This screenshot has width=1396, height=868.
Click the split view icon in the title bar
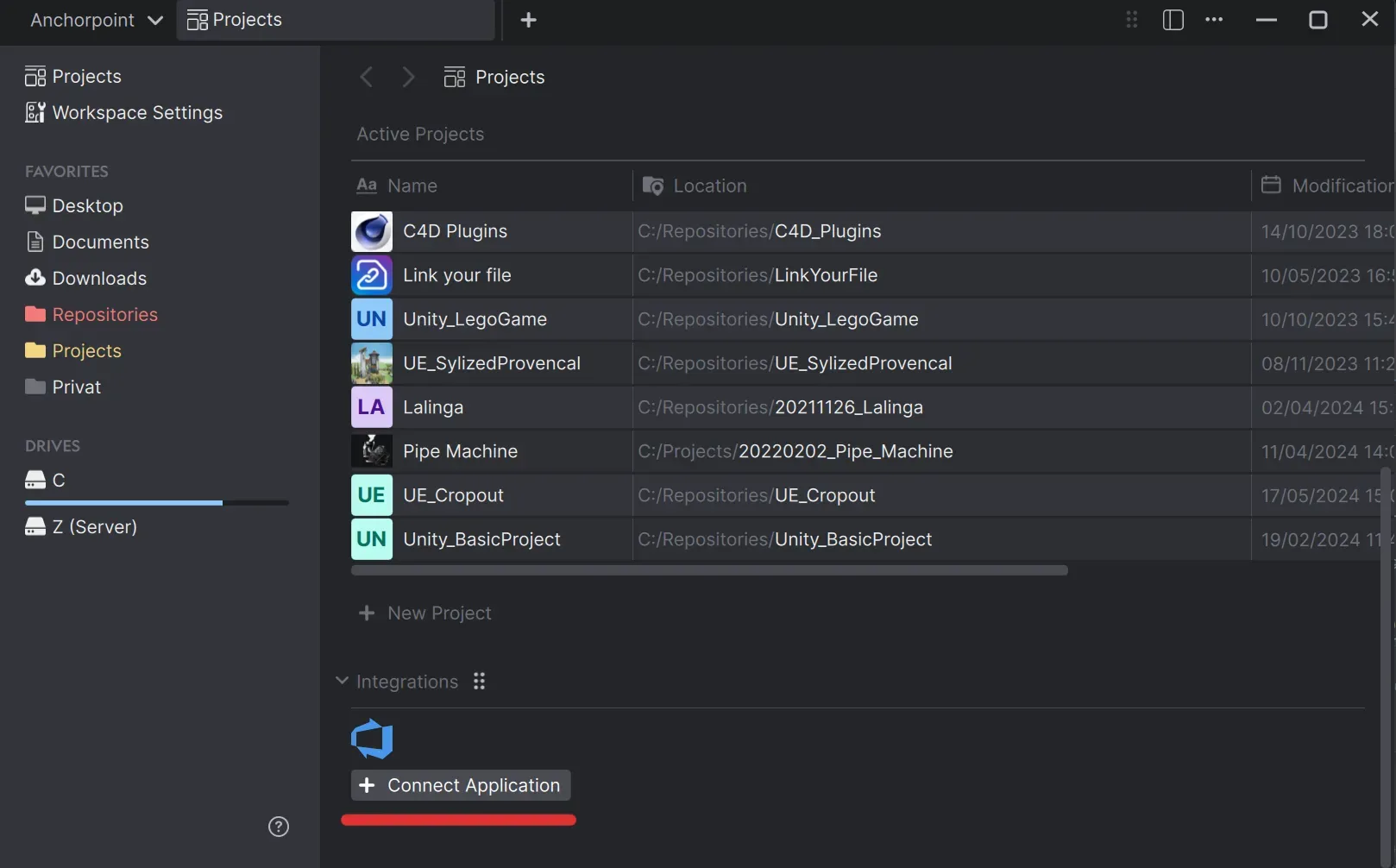click(x=1173, y=19)
